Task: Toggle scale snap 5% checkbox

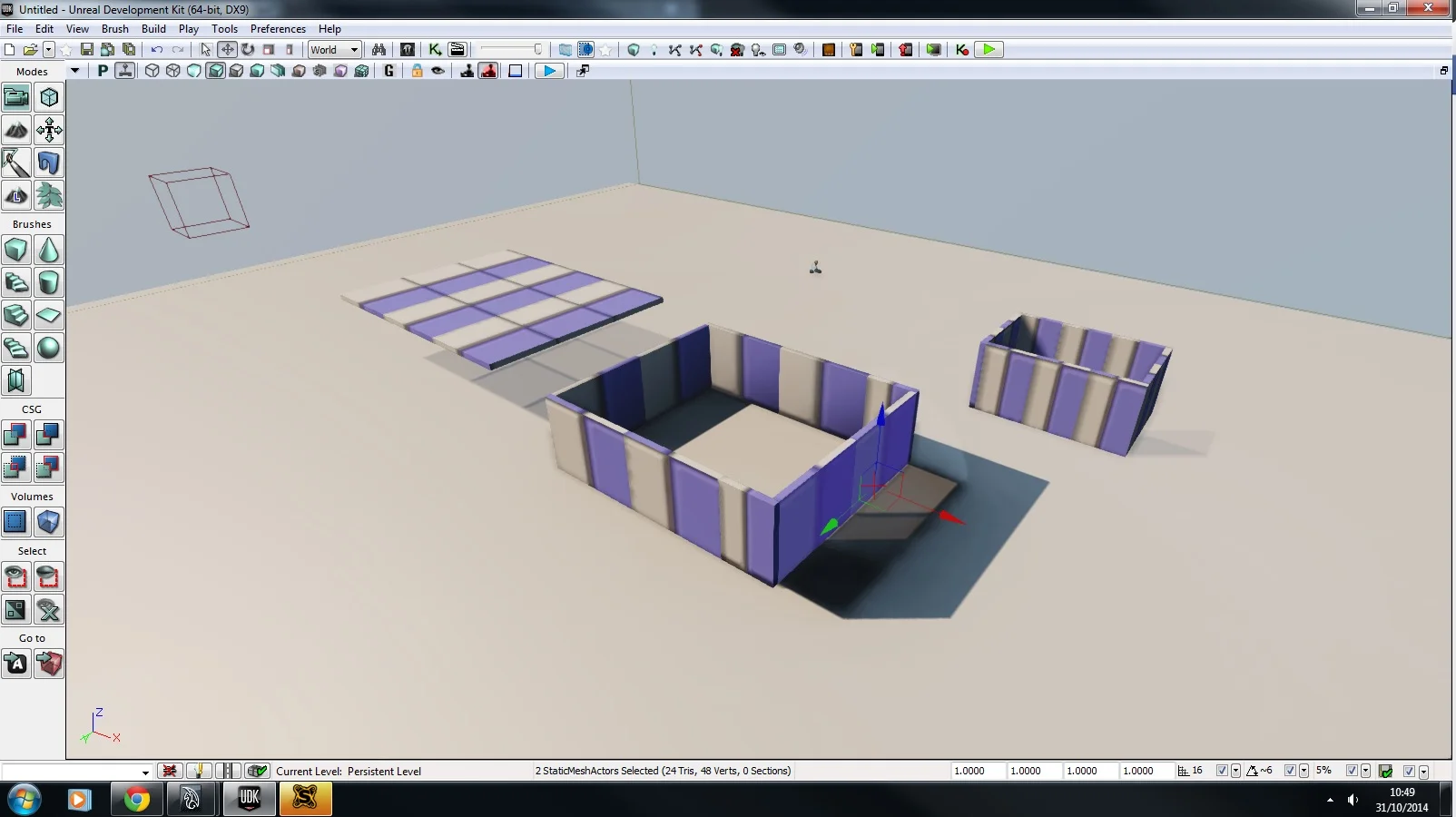Action: tap(1352, 771)
